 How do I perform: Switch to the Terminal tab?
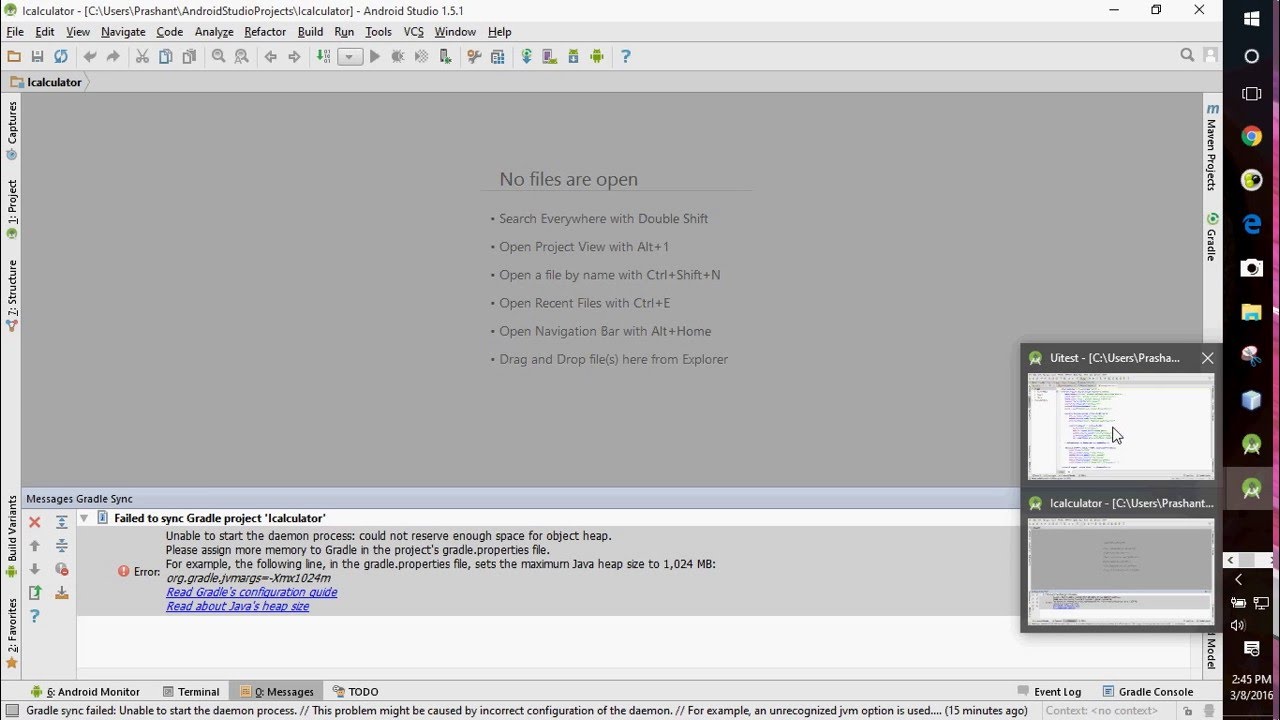[x=190, y=691]
